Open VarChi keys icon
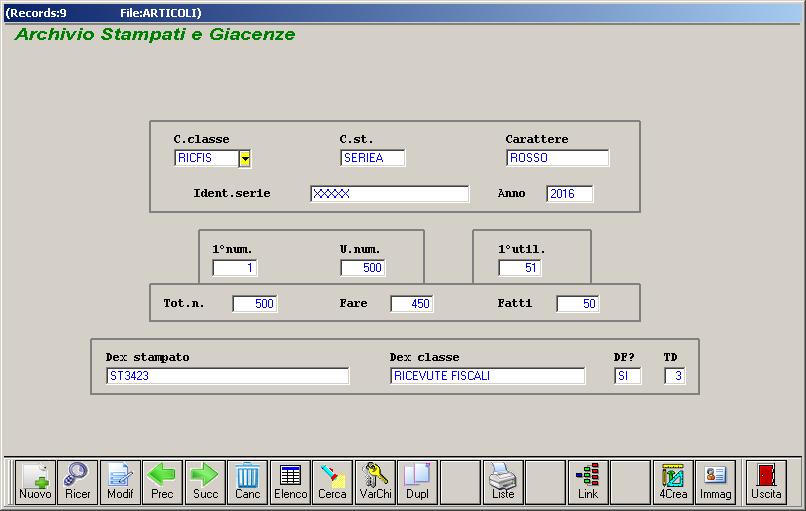The height and width of the screenshot is (511, 806). [x=375, y=481]
